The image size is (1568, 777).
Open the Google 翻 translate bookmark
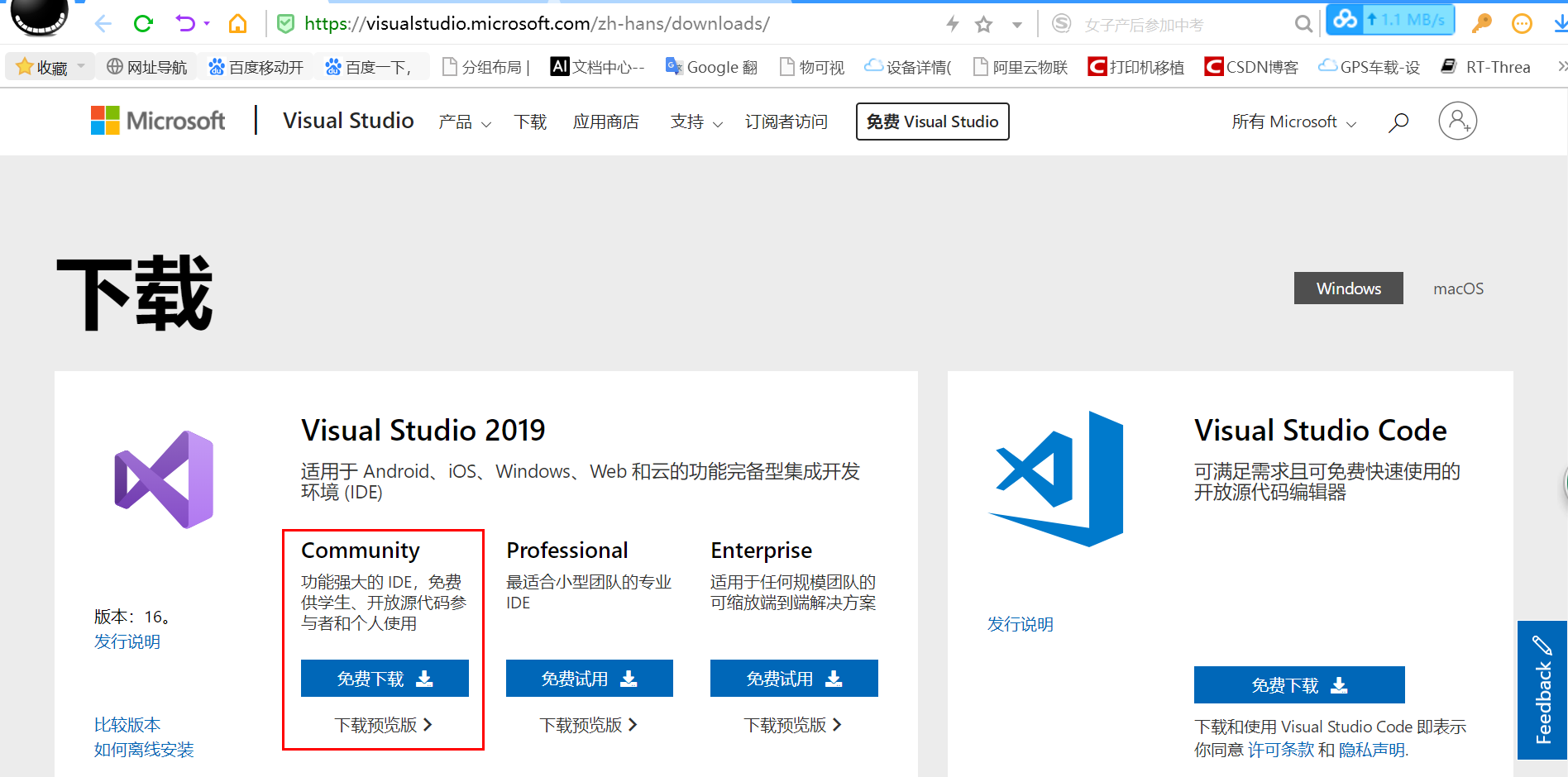click(x=712, y=67)
